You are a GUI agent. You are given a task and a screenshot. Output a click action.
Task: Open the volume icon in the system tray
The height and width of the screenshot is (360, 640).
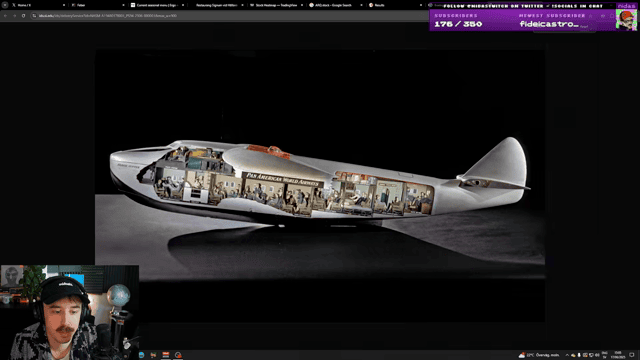click(597, 355)
